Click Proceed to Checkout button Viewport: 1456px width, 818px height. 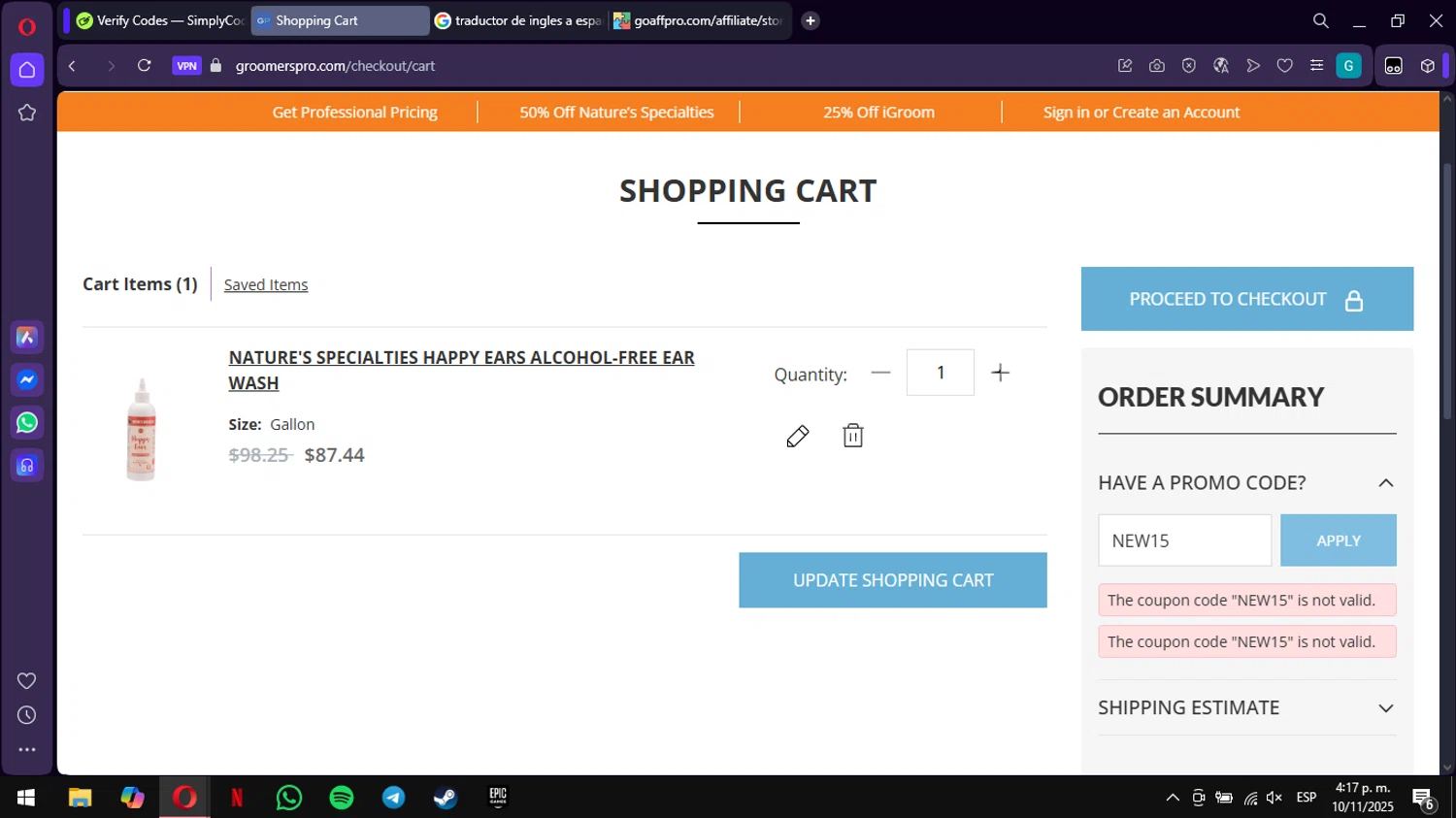click(x=1247, y=299)
